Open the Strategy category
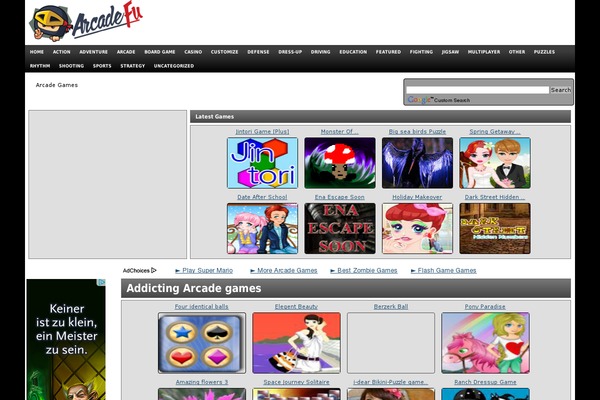The height and width of the screenshot is (400, 600). coord(133,66)
